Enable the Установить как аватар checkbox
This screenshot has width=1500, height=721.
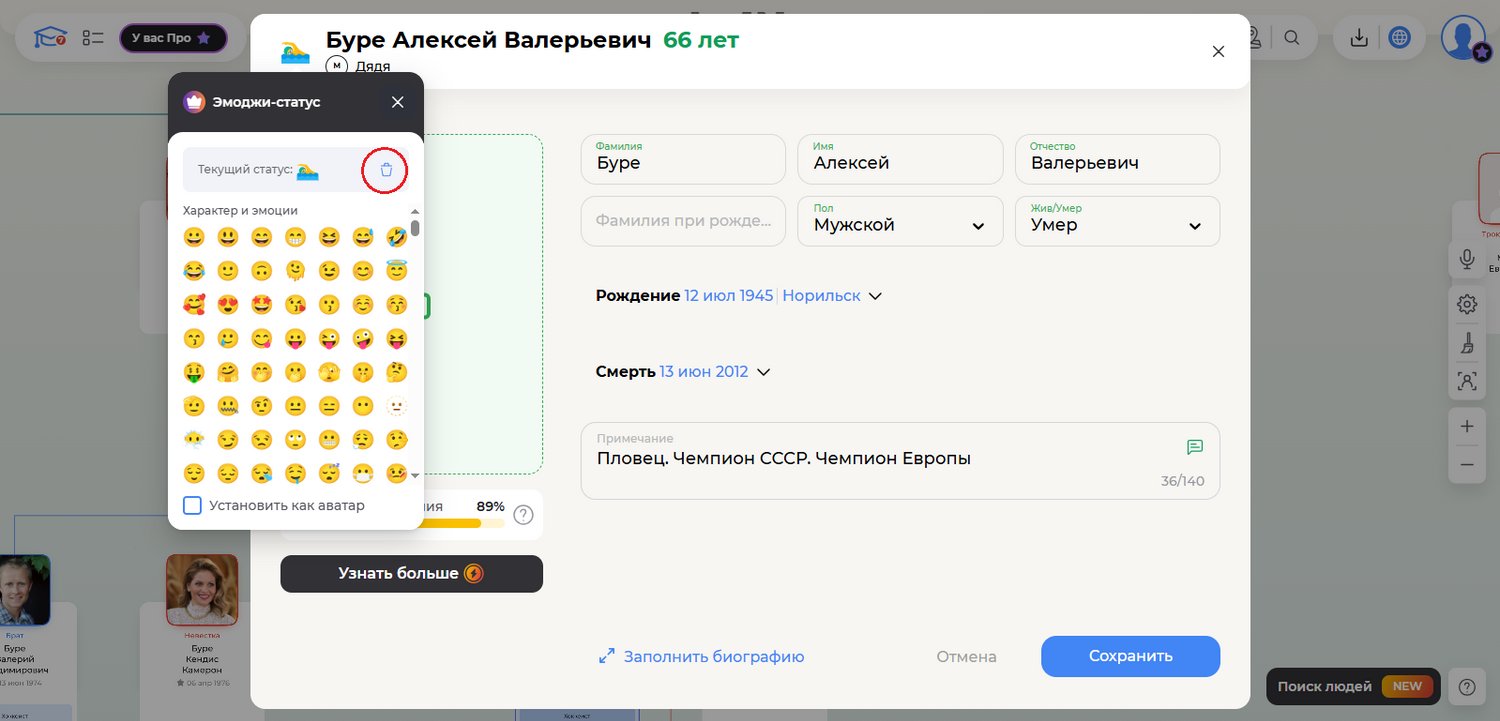pyautogui.click(x=193, y=505)
